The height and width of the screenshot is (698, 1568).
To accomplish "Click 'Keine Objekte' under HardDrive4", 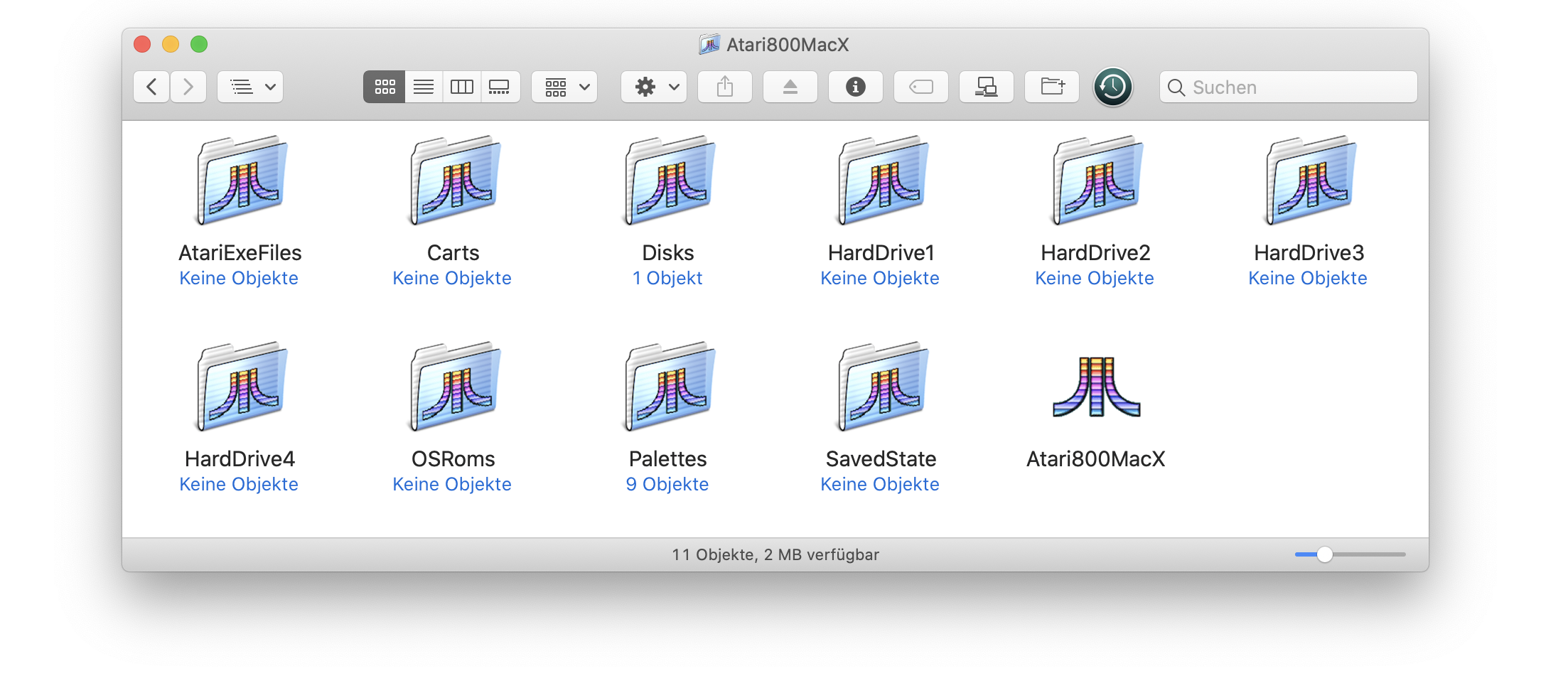I will 239,484.
